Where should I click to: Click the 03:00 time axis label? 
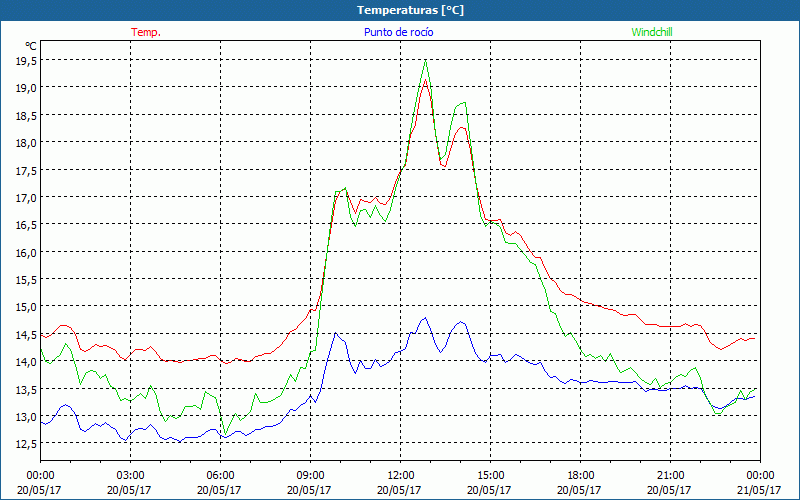coord(130,475)
